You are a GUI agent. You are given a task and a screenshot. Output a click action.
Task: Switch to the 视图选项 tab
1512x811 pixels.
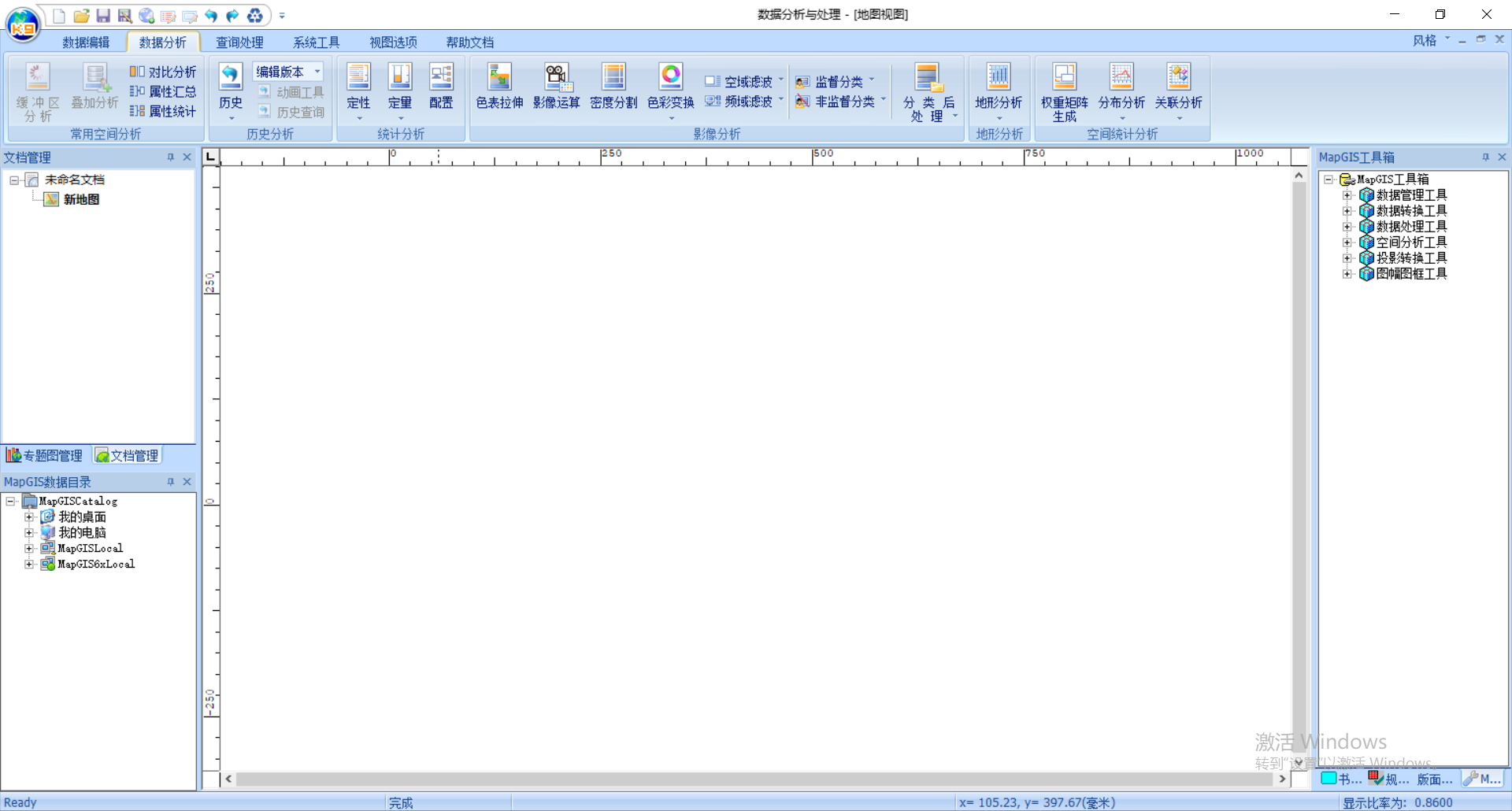pyautogui.click(x=393, y=43)
